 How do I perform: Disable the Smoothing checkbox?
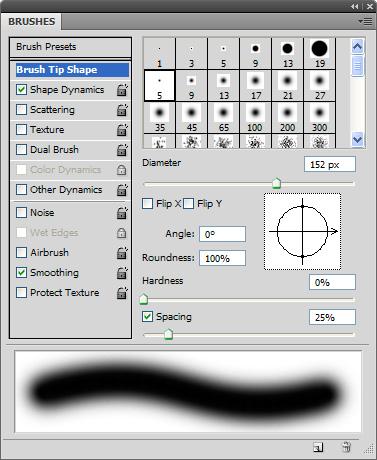click(21, 273)
